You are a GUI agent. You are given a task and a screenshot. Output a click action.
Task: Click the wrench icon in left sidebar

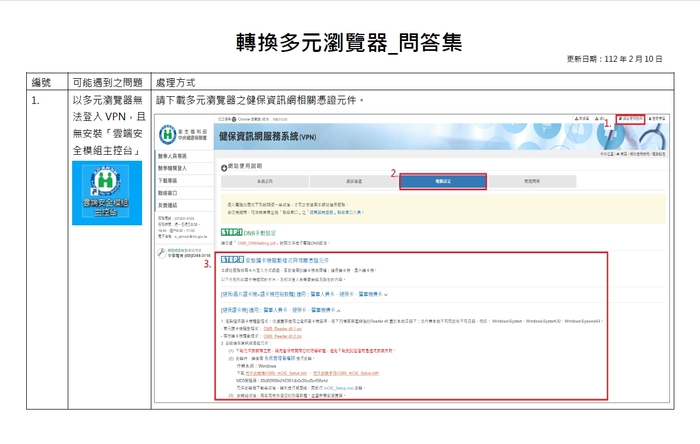pos(162,253)
